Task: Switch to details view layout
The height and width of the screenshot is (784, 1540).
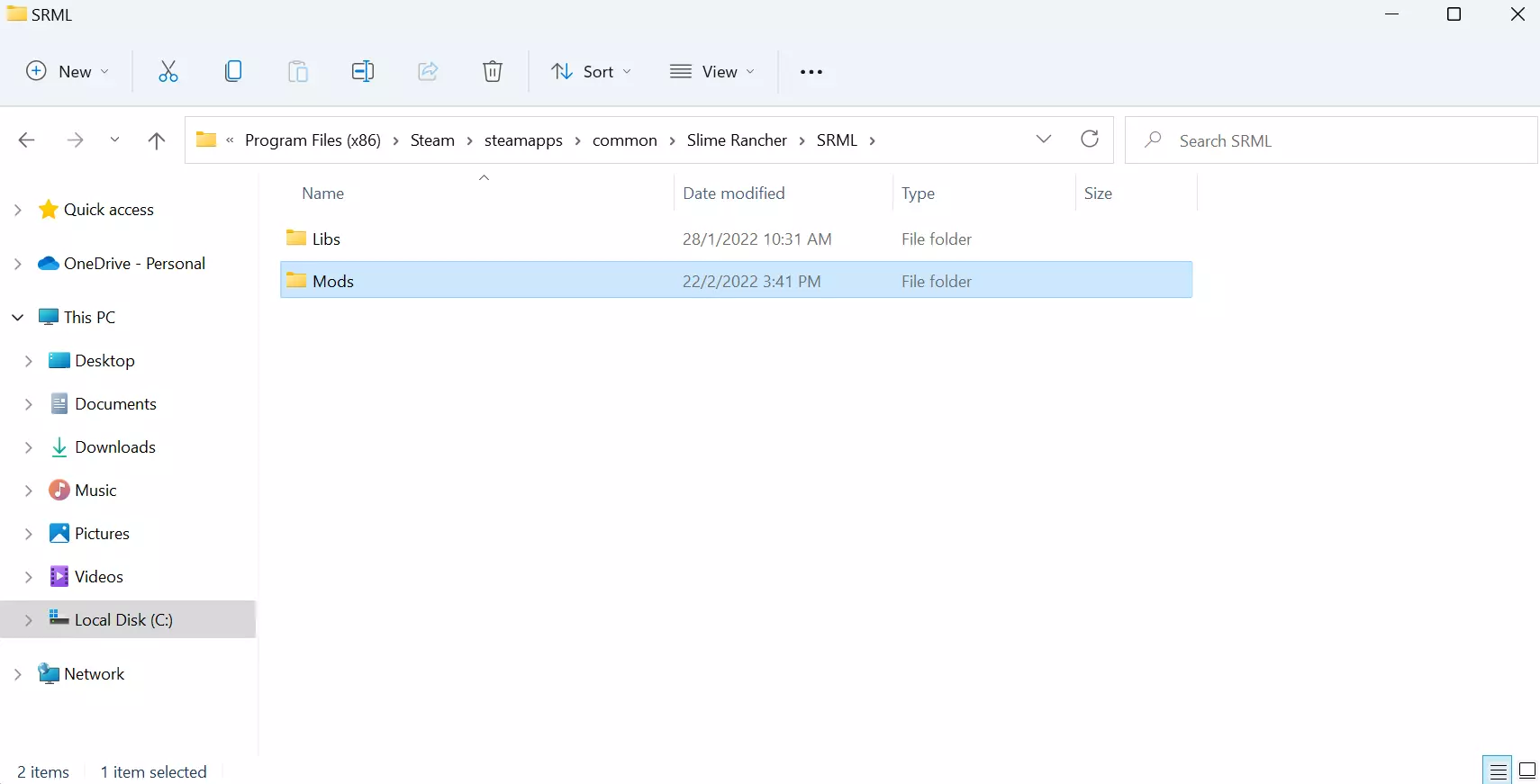Action: coord(1498,770)
